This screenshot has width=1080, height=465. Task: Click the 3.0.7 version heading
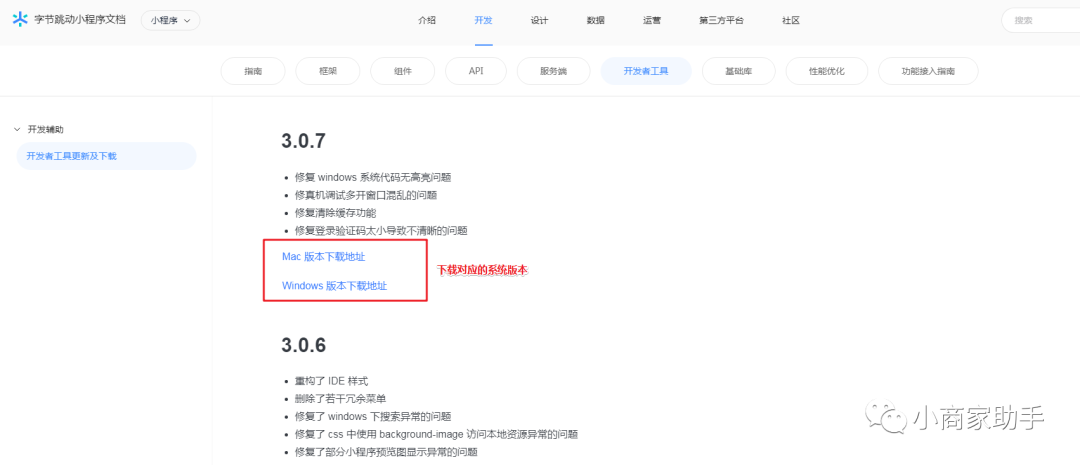[x=303, y=141]
